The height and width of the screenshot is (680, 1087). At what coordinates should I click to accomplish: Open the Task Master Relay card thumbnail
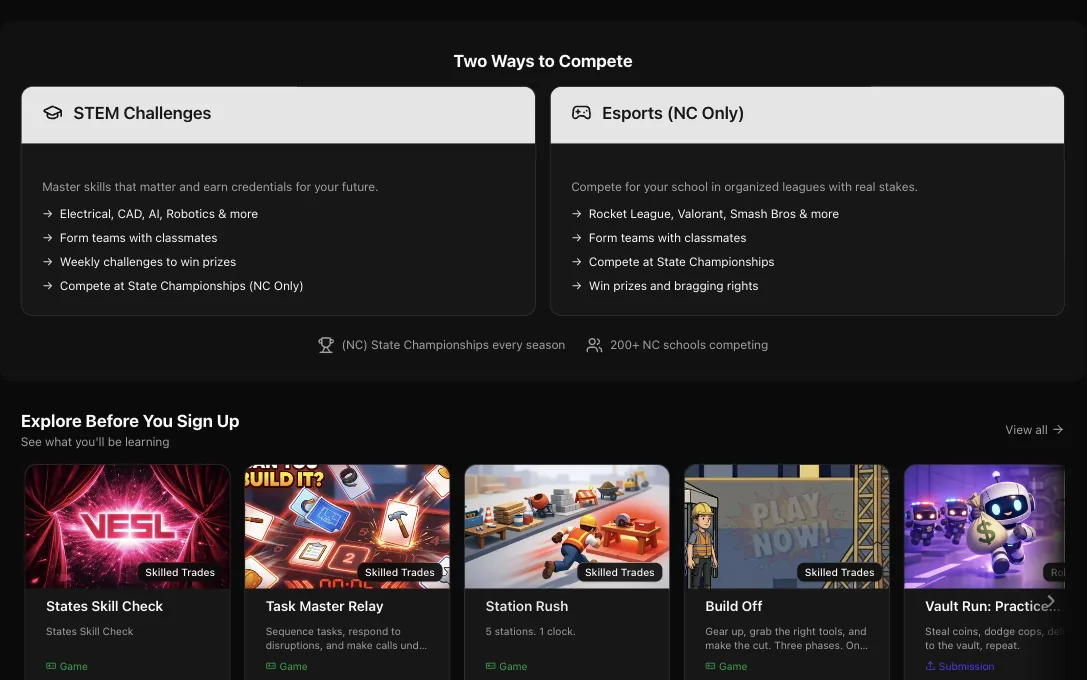coord(347,527)
